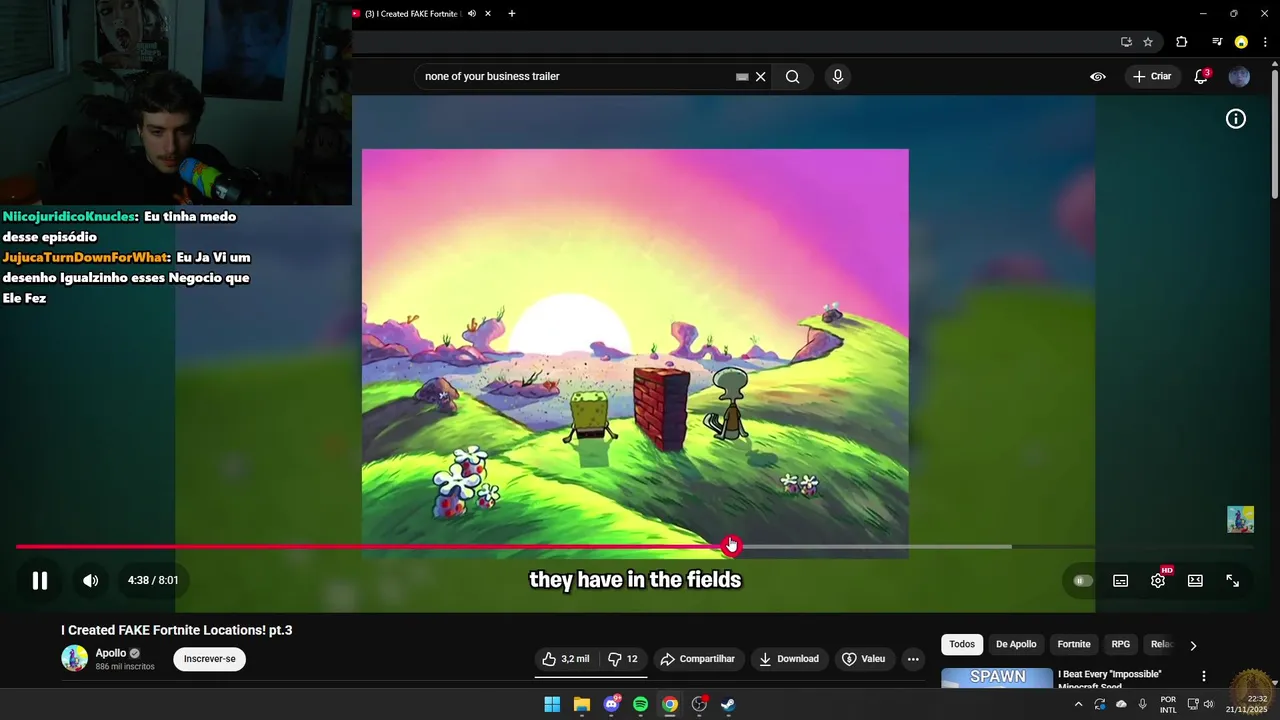
Task: Dislike the video showing 12
Action: tap(623, 659)
